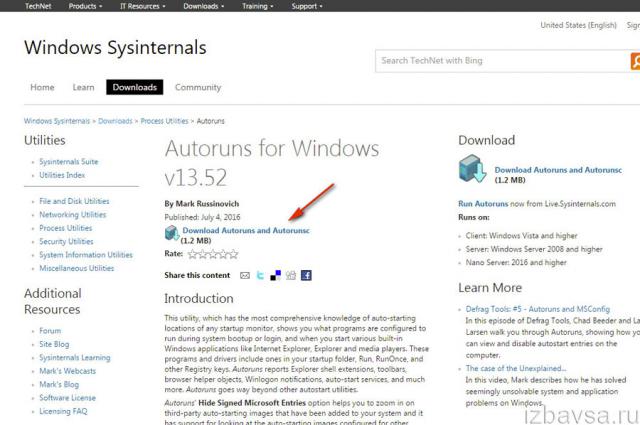Click the Run Autoruns link
The width and height of the screenshot is (640, 425).
tap(483, 204)
